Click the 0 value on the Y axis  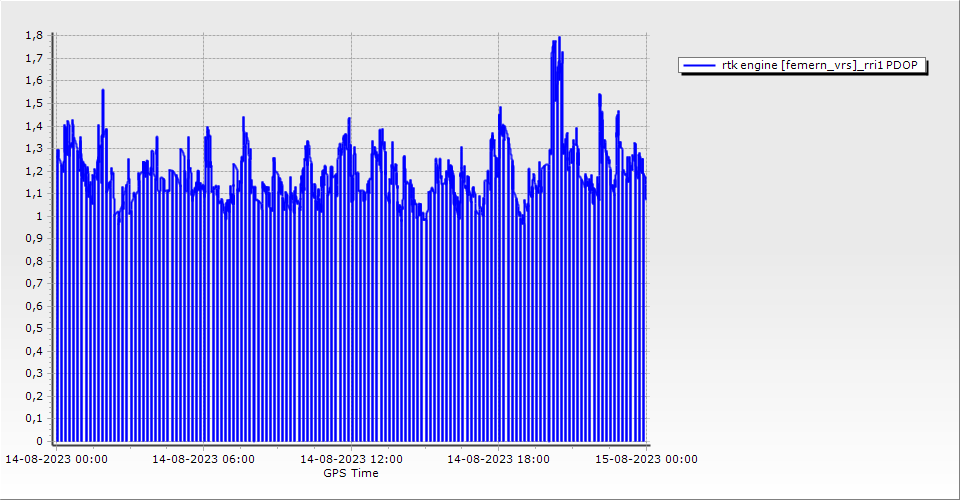(39, 441)
